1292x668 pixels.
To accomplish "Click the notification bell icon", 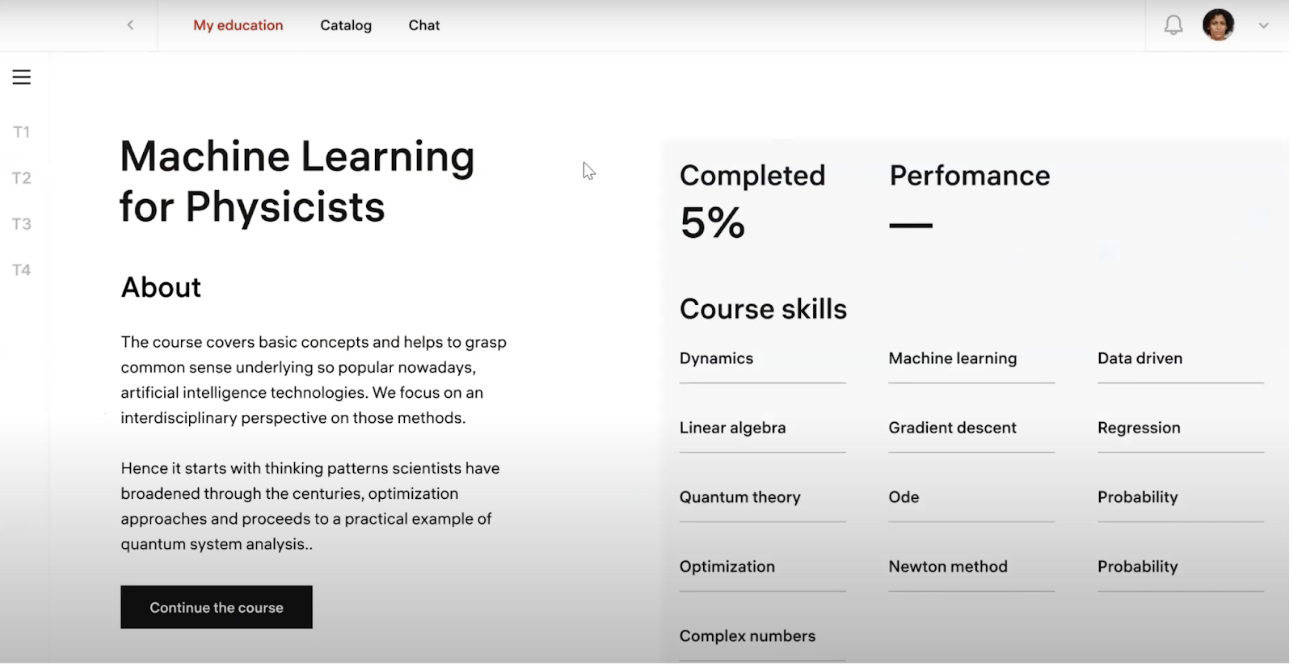I will pyautogui.click(x=1173, y=26).
